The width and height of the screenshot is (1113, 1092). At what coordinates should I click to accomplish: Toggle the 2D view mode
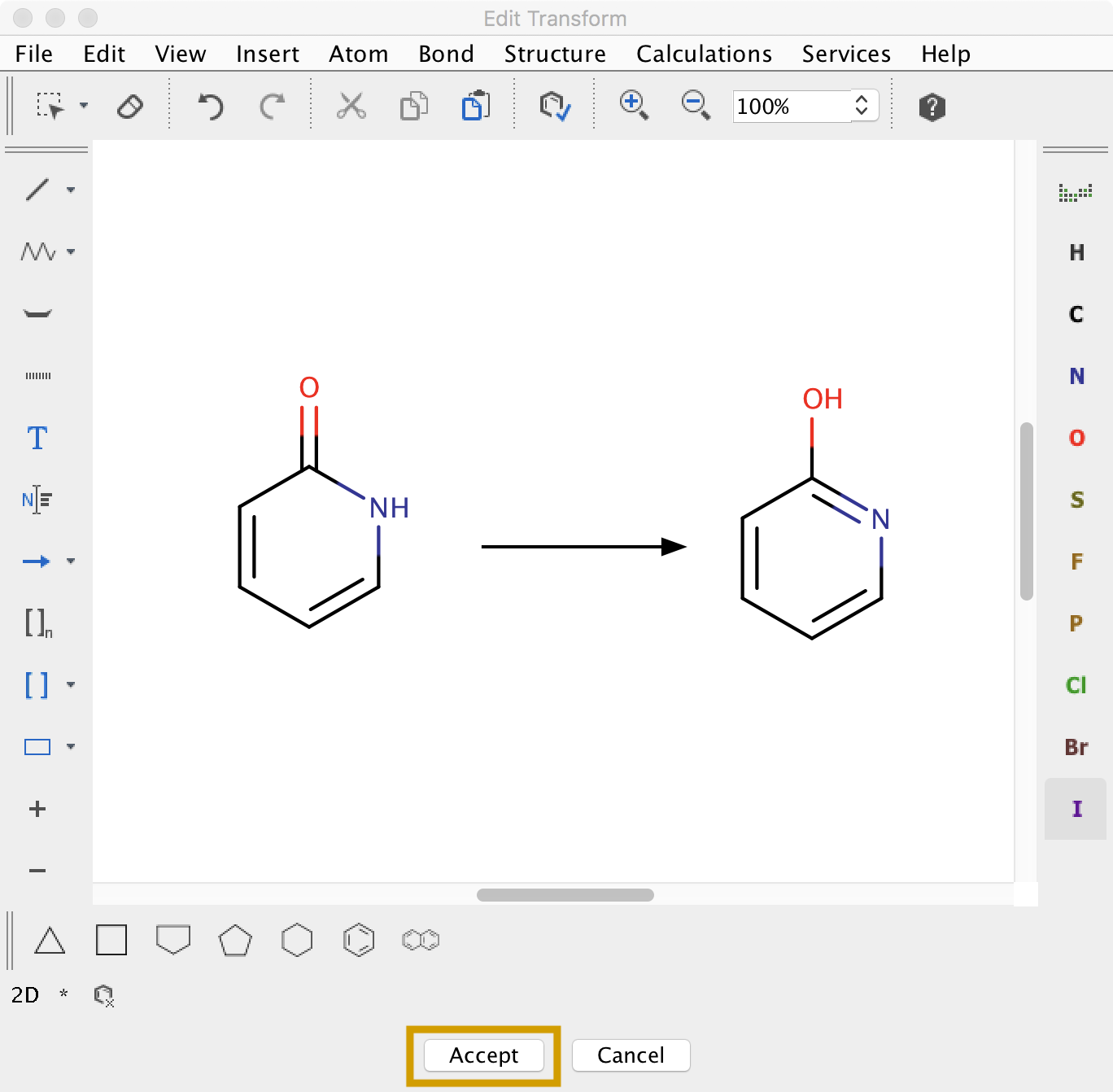pos(25,995)
